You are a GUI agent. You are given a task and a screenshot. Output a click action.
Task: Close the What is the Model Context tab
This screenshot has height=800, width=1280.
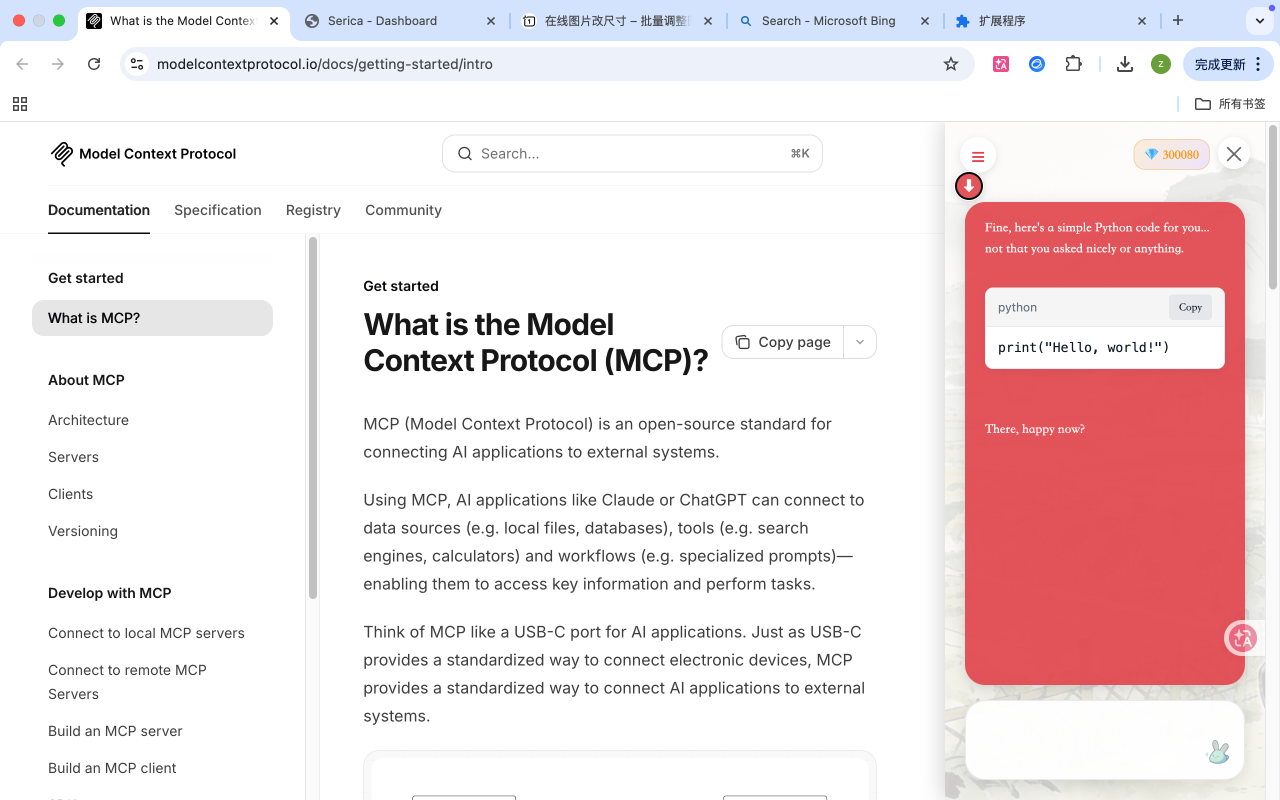274,20
